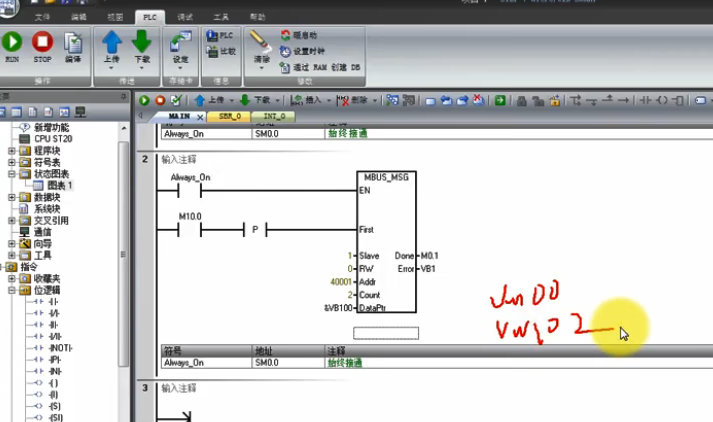Switch to the INT_0 editor tab
Screen dimensions: 713x422
pyautogui.click(x=274, y=117)
